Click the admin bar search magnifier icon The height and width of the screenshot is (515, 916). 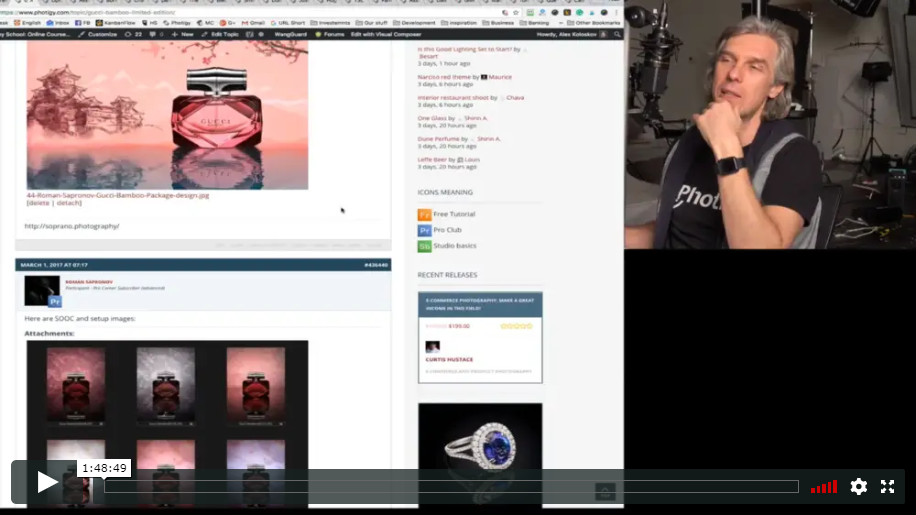point(617,34)
